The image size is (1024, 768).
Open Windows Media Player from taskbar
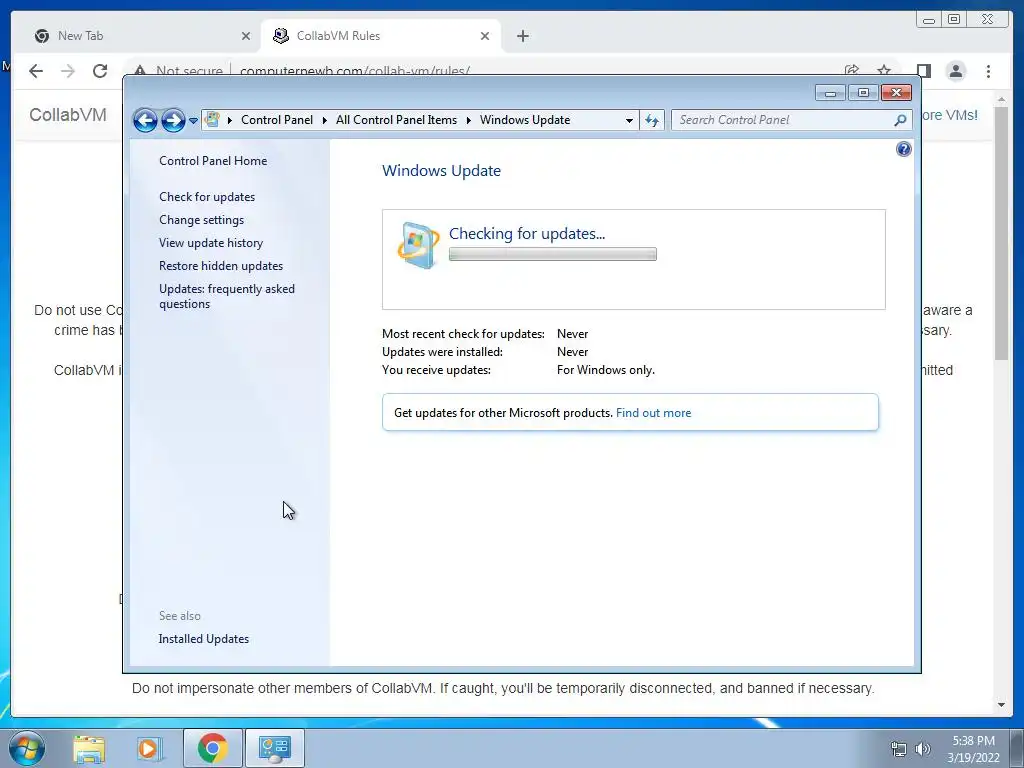coord(148,748)
